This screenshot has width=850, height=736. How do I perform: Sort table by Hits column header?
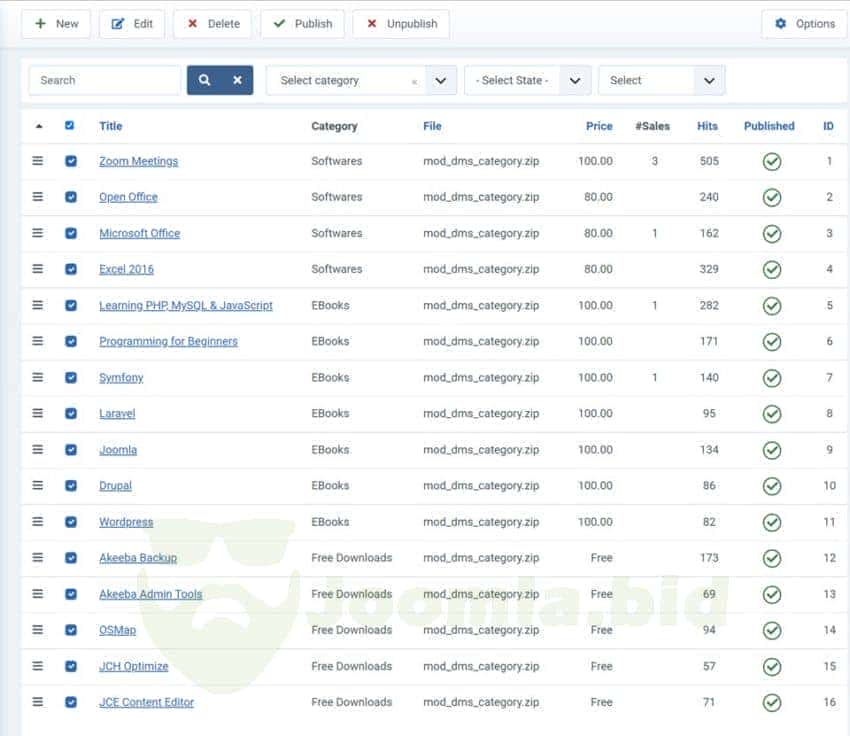tap(707, 126)
